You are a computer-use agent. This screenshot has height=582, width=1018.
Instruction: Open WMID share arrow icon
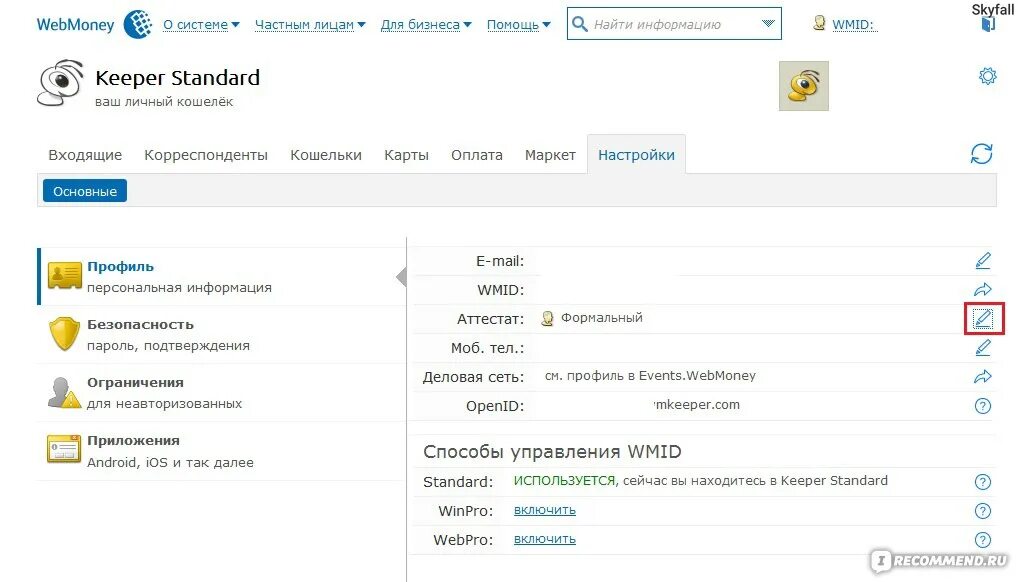pyautogui.click(x=983, y=290)
